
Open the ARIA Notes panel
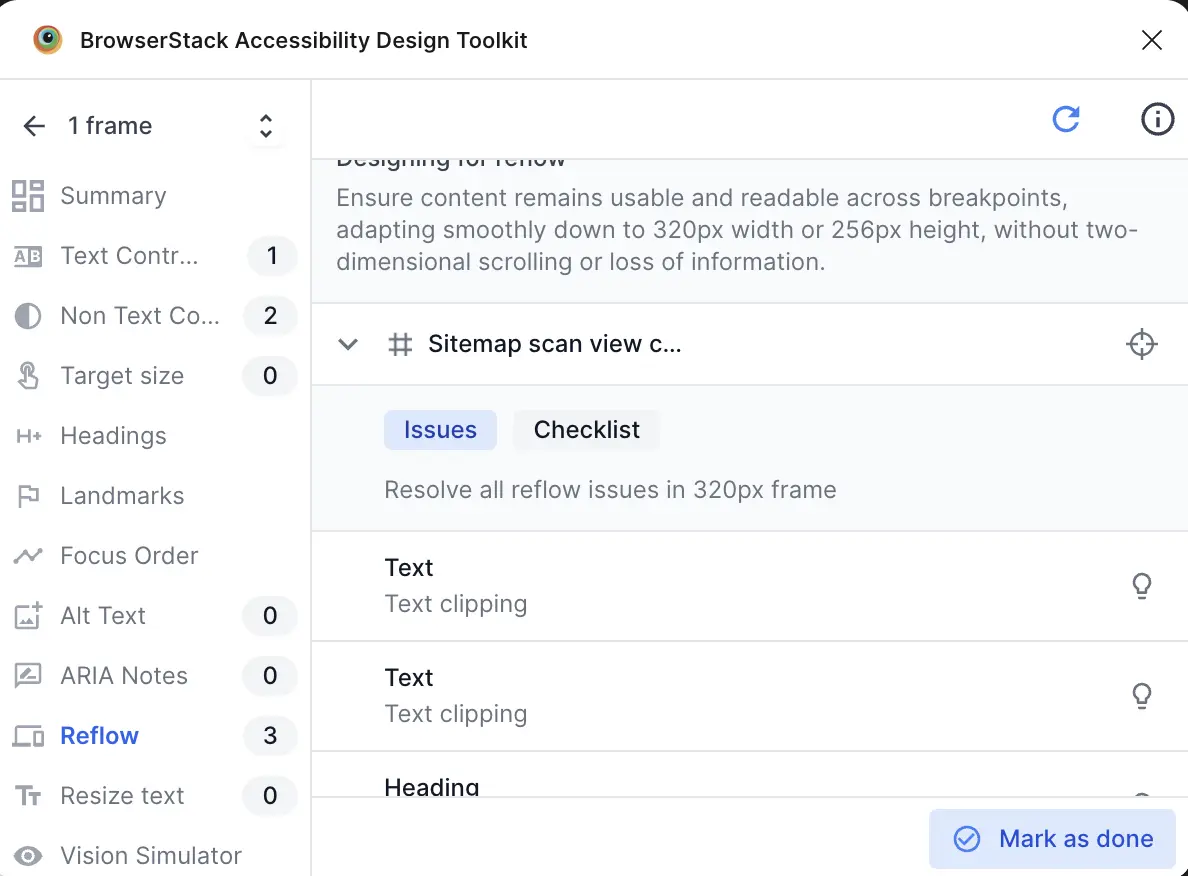[125, 676]
